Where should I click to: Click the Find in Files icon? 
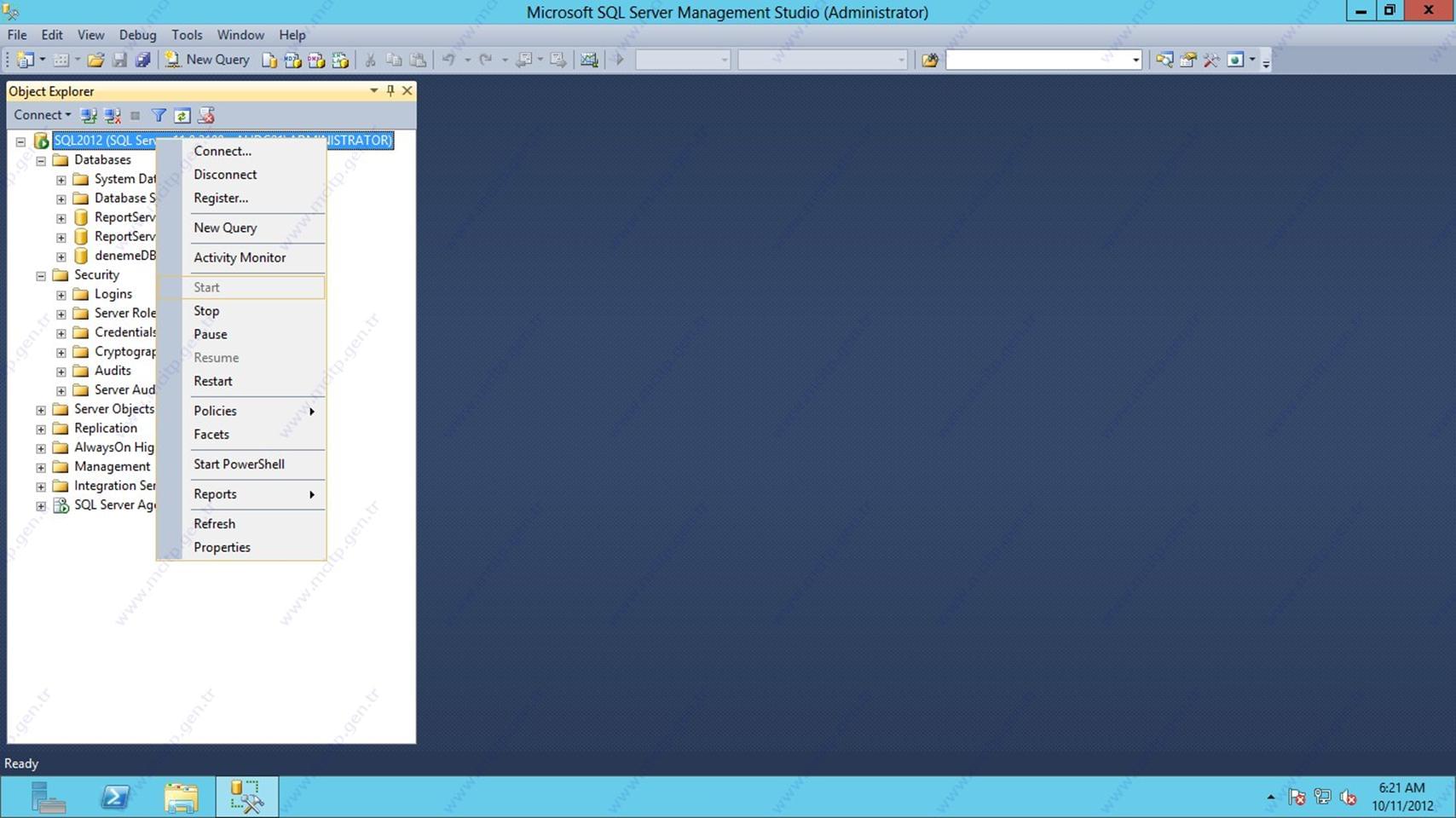930,60
